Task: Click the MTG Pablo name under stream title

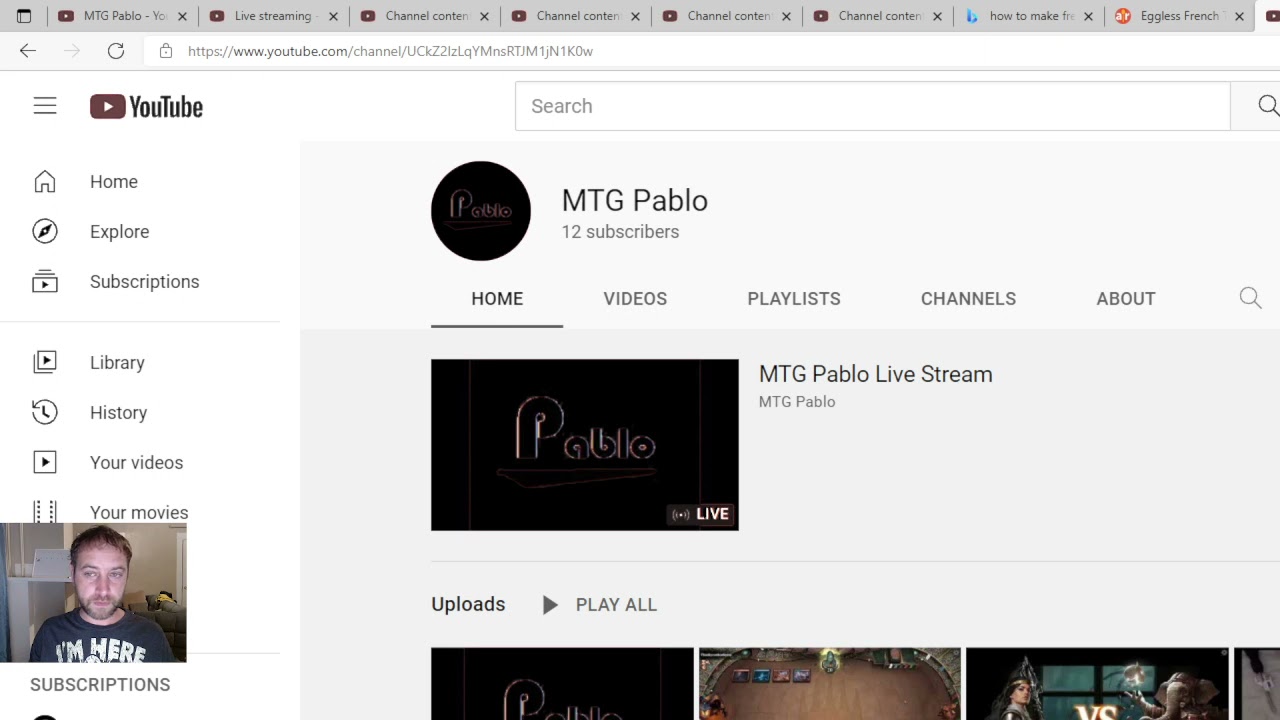Action: 797,401
